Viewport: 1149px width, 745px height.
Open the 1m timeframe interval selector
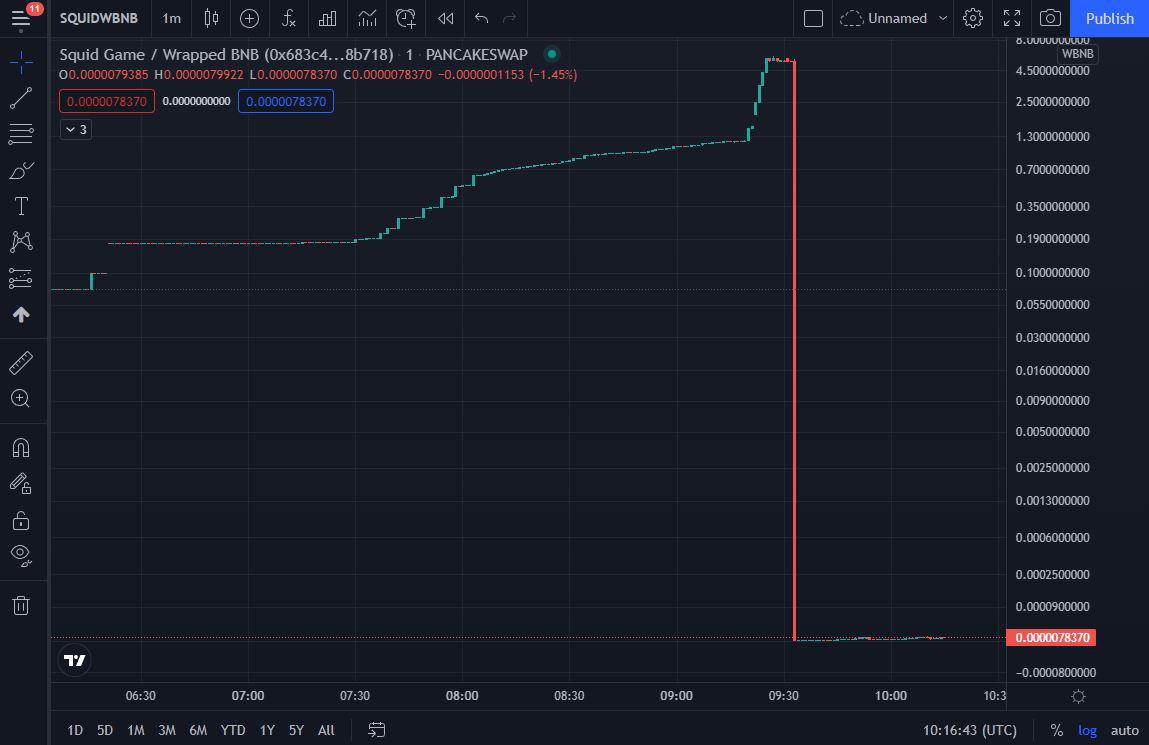170,18
